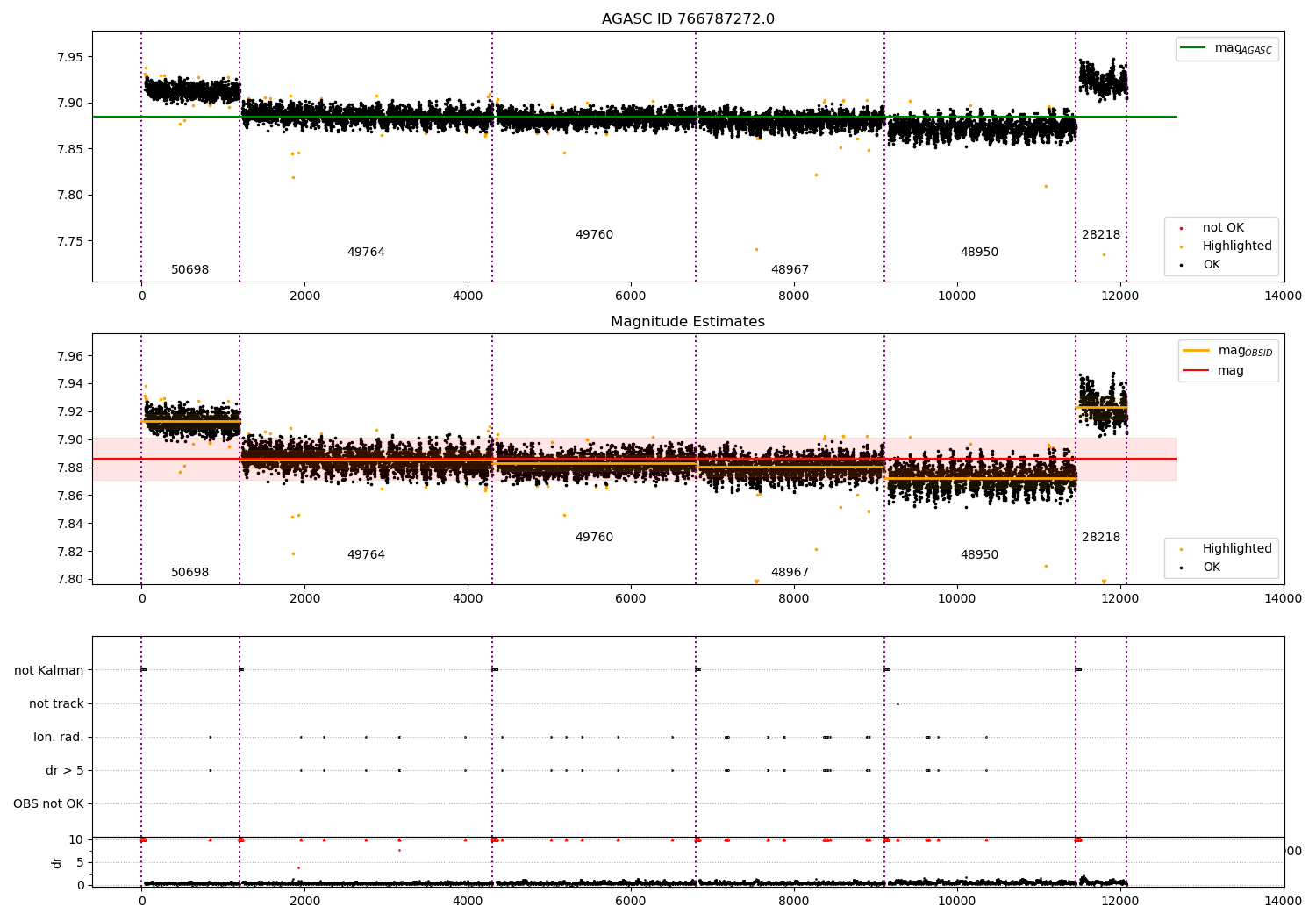Click the title 'AGASC ID 766787272.0'
This screenshot has height=921, width=1316.
(688, 19)
